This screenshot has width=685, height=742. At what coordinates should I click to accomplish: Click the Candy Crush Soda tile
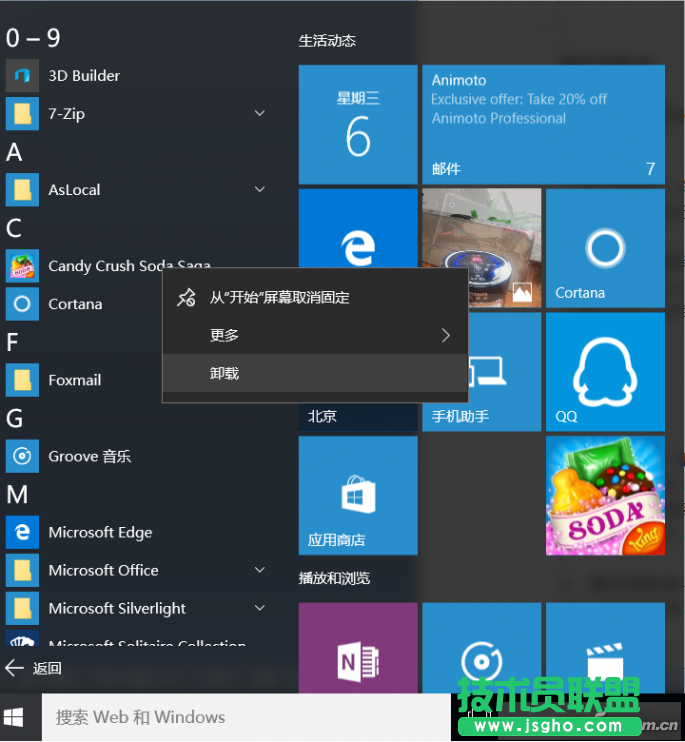coord(604,495)
